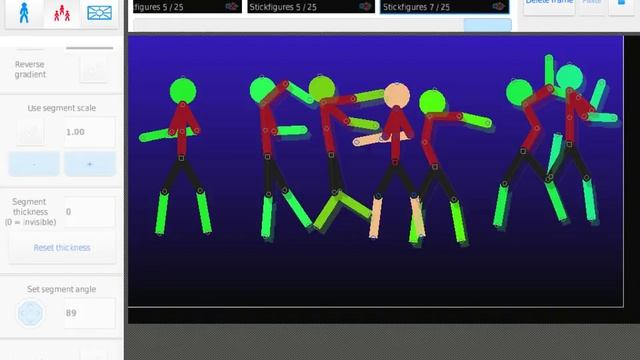
Task: Select the blue single stickfigure tools tab
Action: [x=24, y=13]
